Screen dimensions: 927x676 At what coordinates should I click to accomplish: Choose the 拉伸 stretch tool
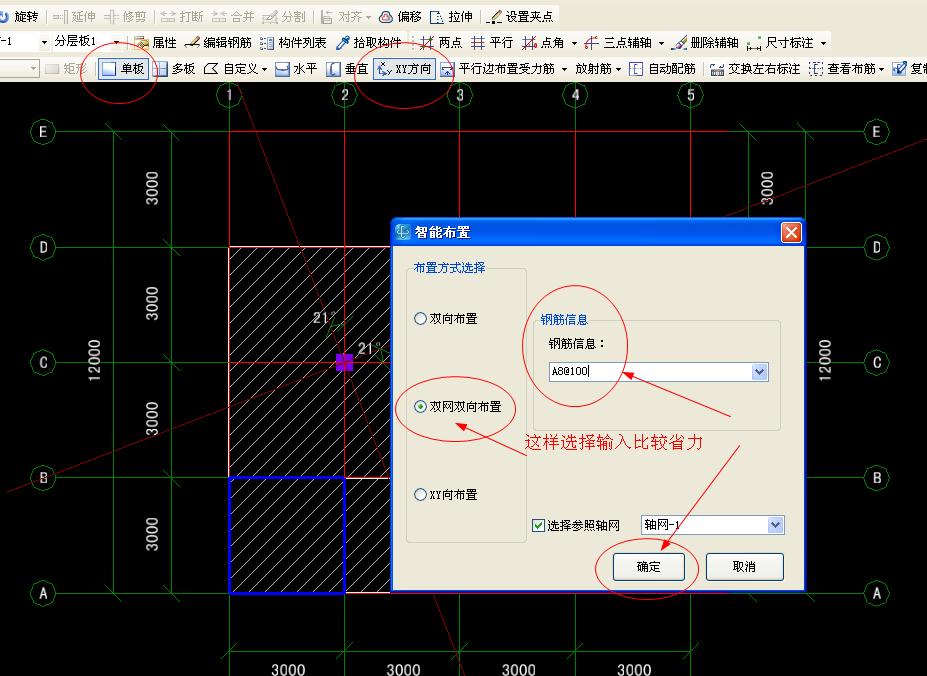[x=452, y=17]
